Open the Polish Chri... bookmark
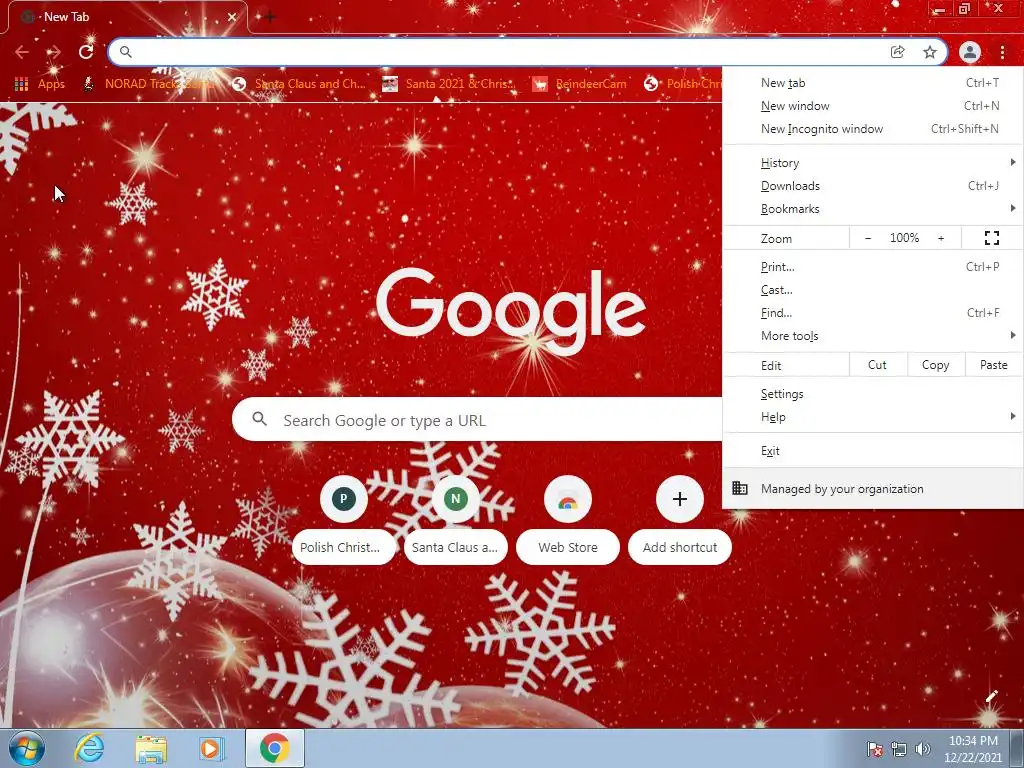Screen dimensions: 1024x768 click(683, 84)
